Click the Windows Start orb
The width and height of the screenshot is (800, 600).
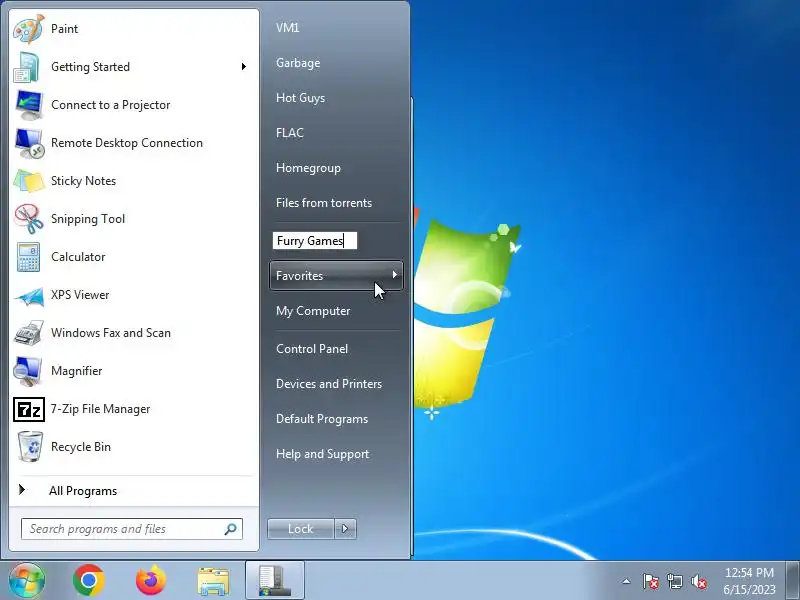(x=26, y=581)
